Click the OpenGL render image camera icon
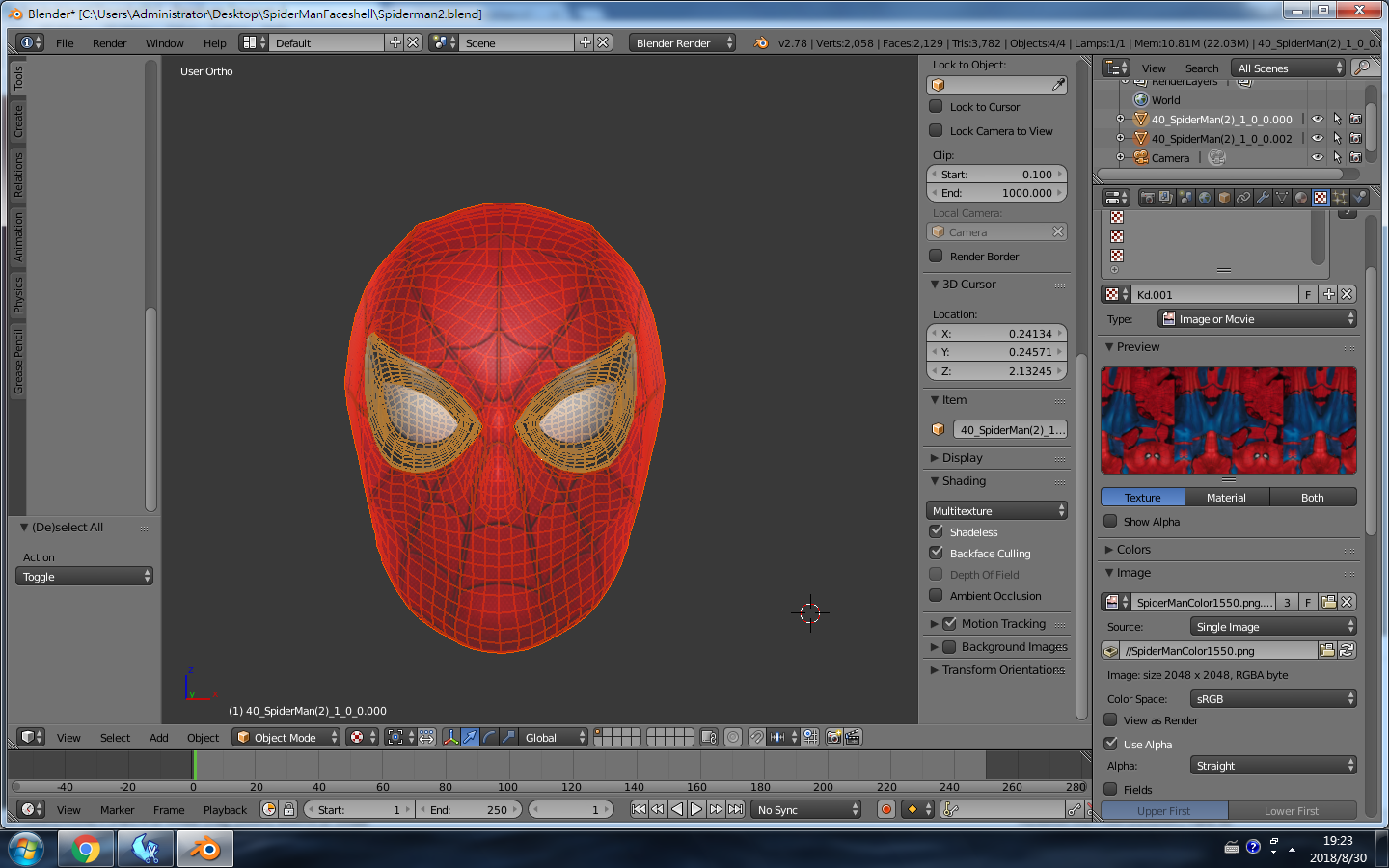This screenshot has width=1389, height=868. tap(834, 737)
